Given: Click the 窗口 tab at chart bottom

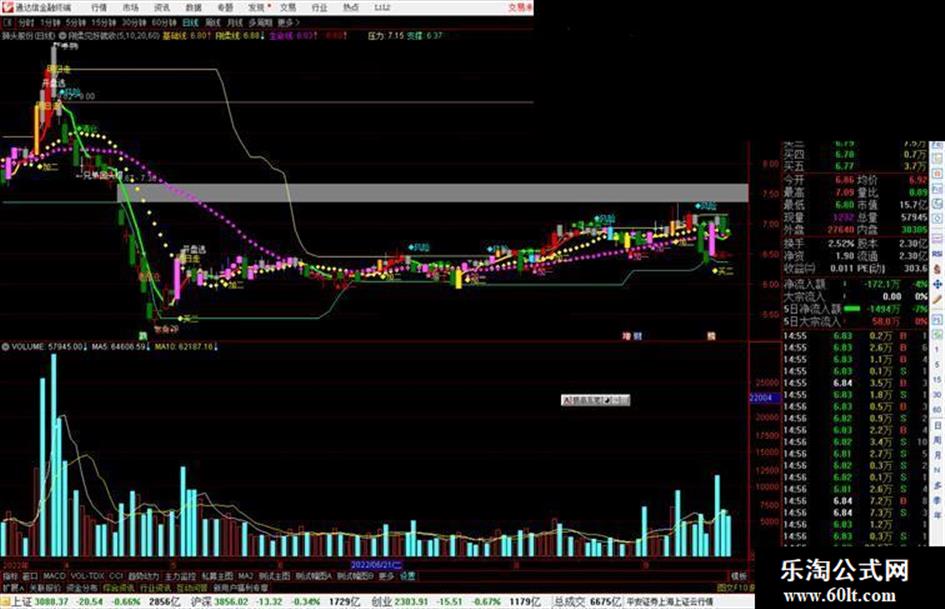Looking at the screenshot, I should (30, 576).
